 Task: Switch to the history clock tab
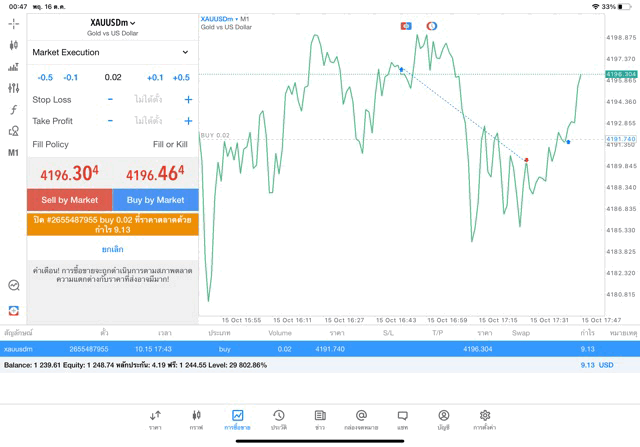(x=279, y=419)
